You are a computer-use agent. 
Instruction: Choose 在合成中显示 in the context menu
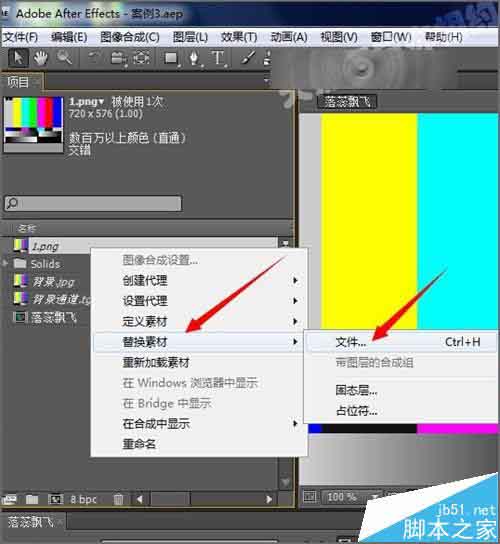156,424
